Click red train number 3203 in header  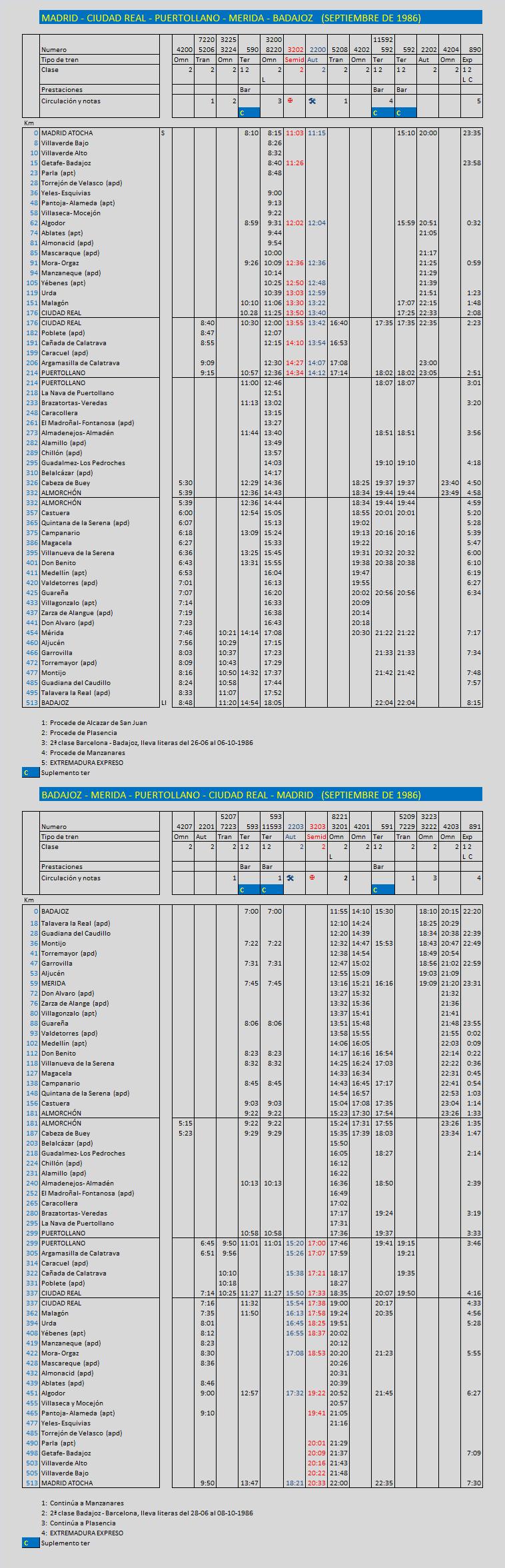click(x=317, y=826)
